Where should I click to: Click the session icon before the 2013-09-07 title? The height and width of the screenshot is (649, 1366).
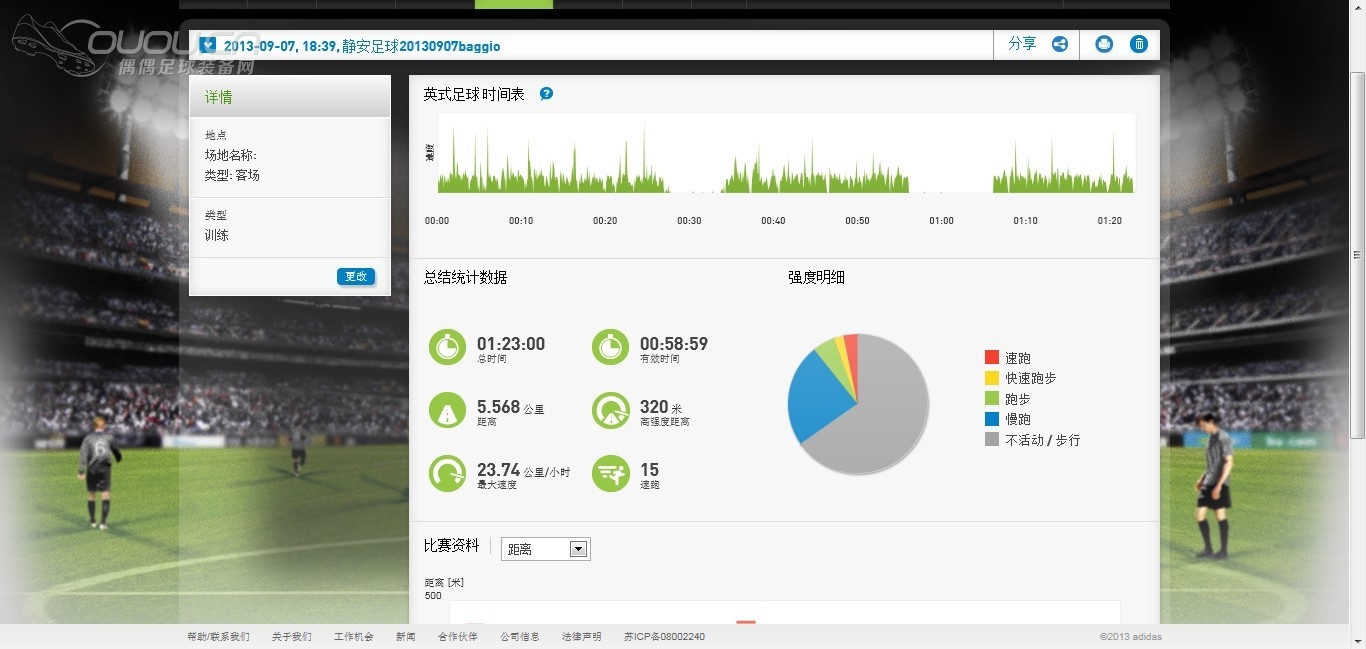coord(207,45)
